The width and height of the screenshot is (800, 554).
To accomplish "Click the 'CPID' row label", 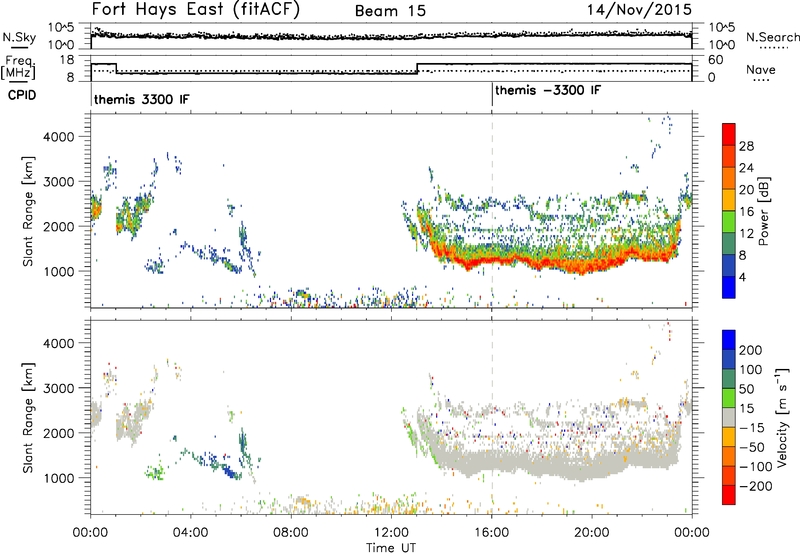I will pyautogui.click(x=22, y=95).
